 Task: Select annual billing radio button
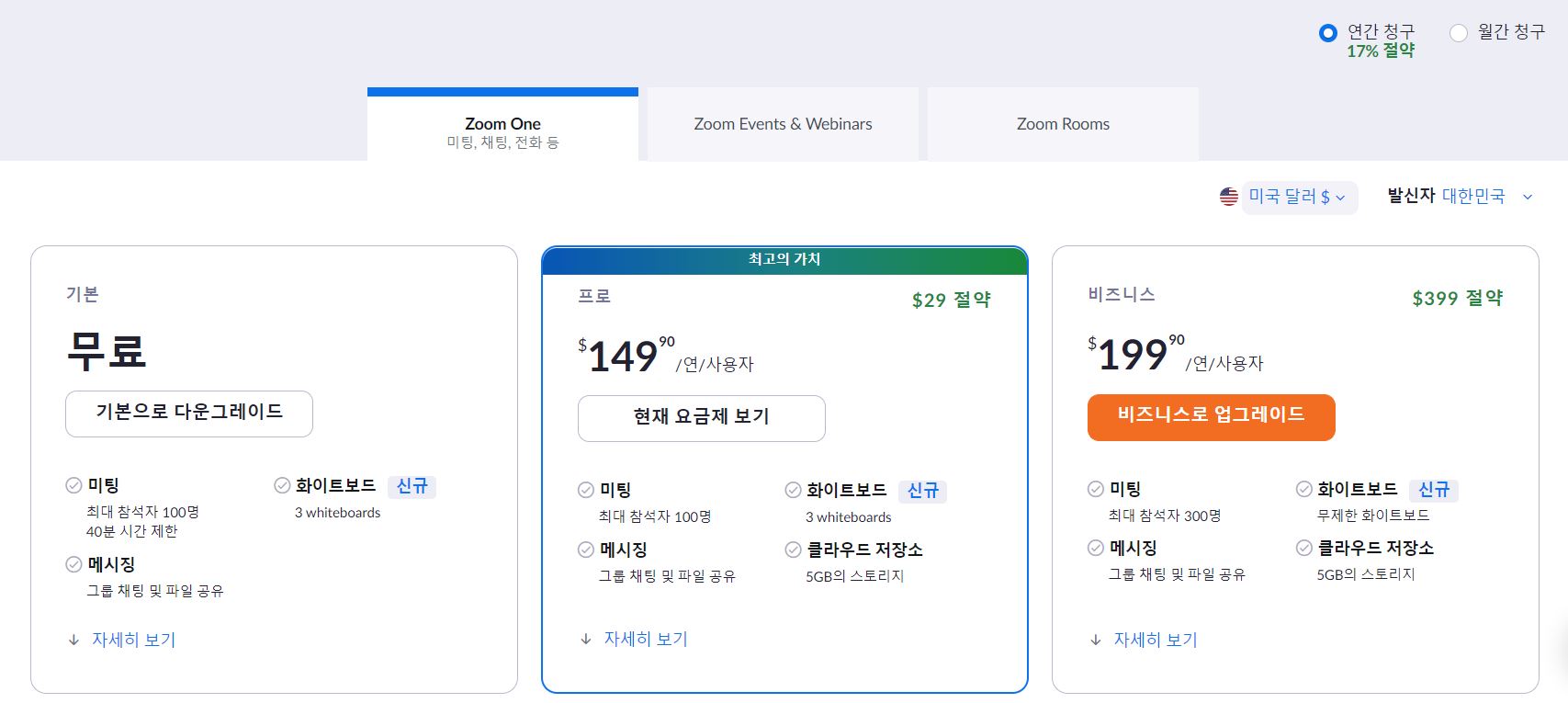(x=1327, y=33)
